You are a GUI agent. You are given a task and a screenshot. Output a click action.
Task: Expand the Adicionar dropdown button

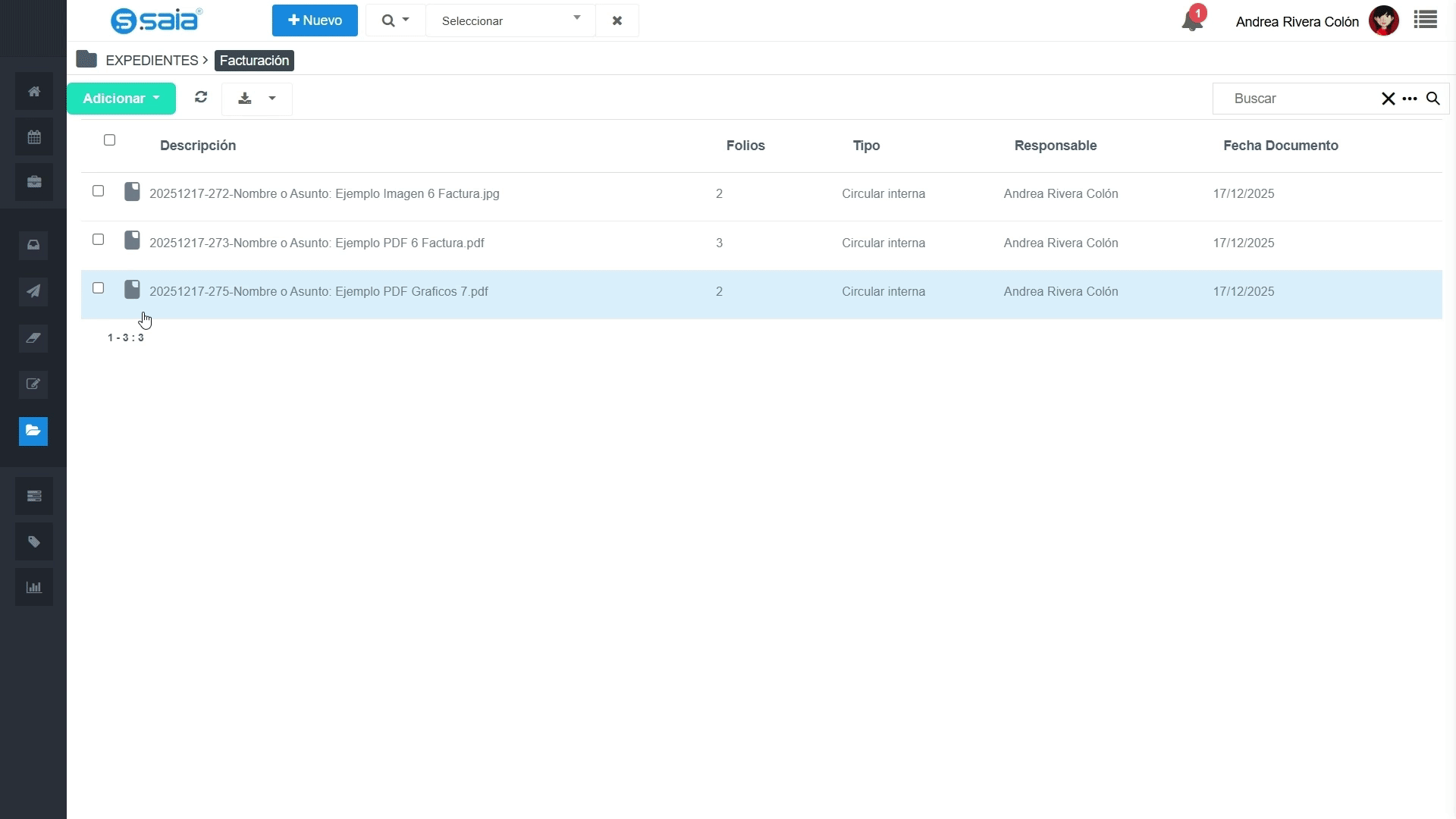[x=121, y=99]
